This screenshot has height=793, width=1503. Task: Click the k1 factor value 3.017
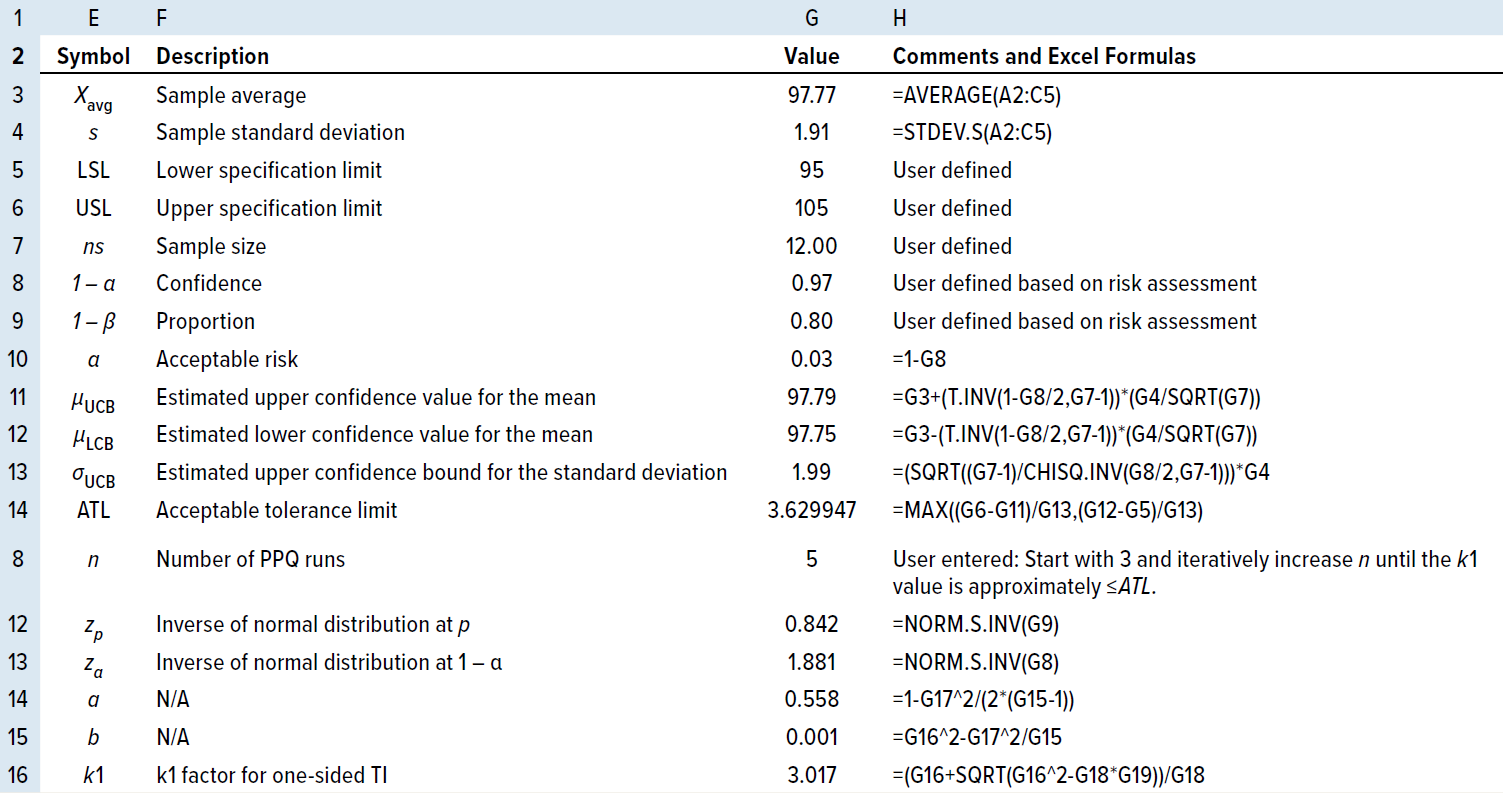coord(811,773)
